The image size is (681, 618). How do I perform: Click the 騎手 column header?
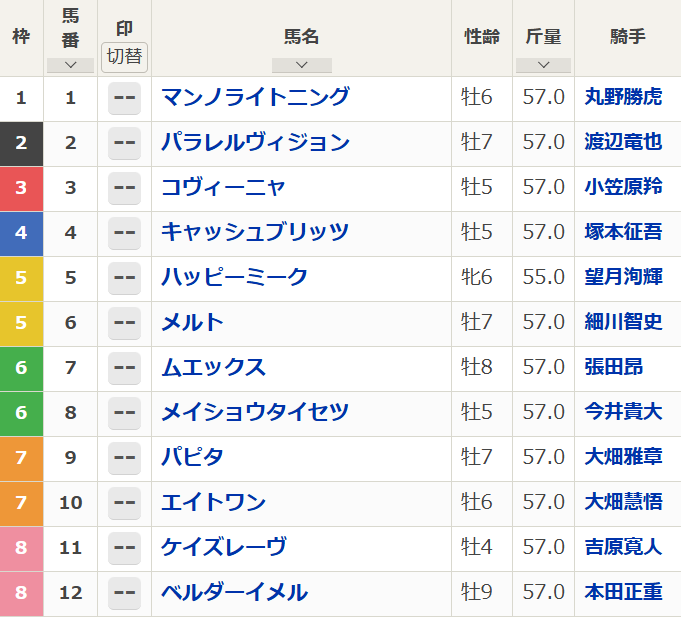click(627, 37)
